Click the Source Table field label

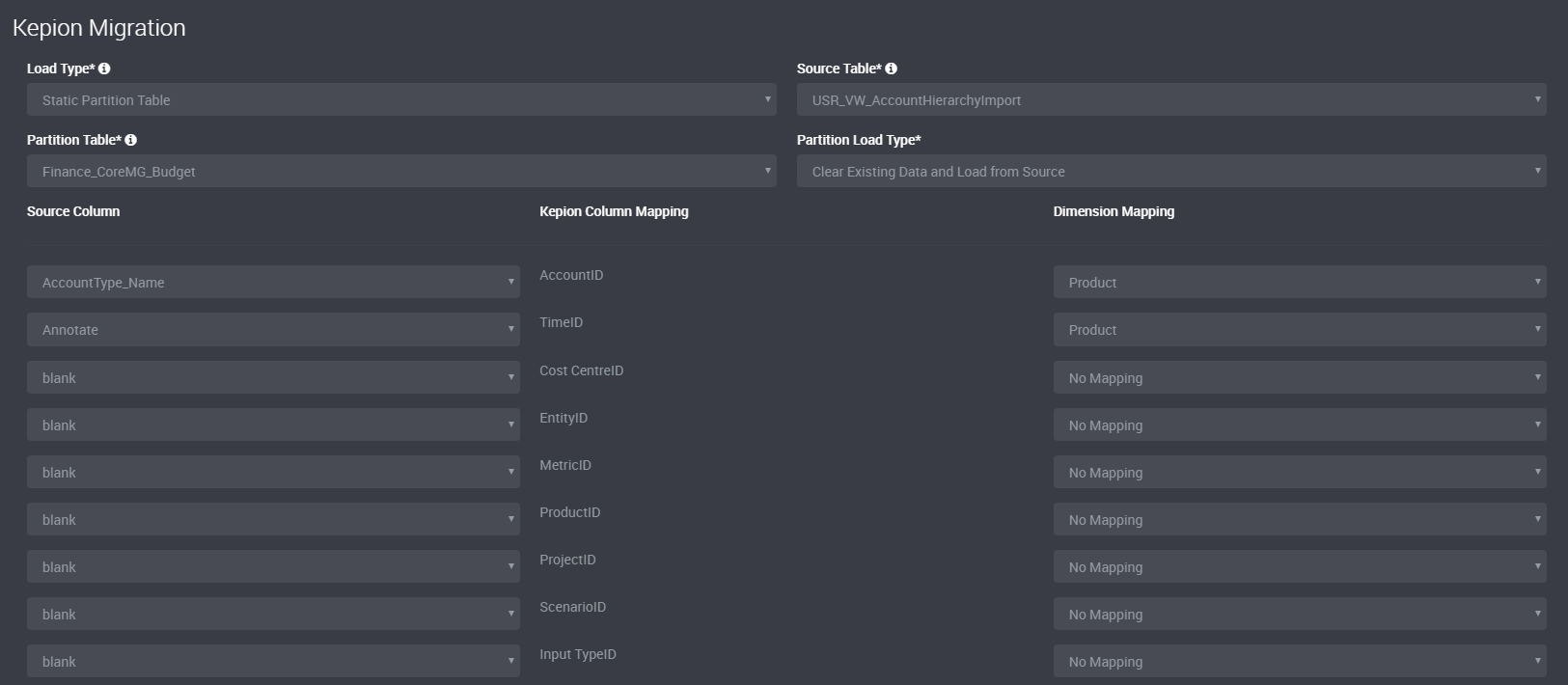coord(839,68)
